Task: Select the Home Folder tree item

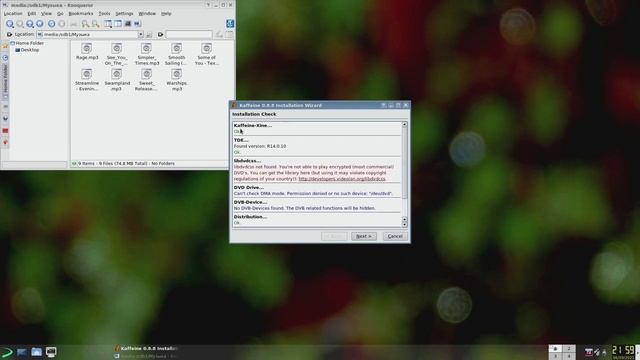Action: pos(27,43)
